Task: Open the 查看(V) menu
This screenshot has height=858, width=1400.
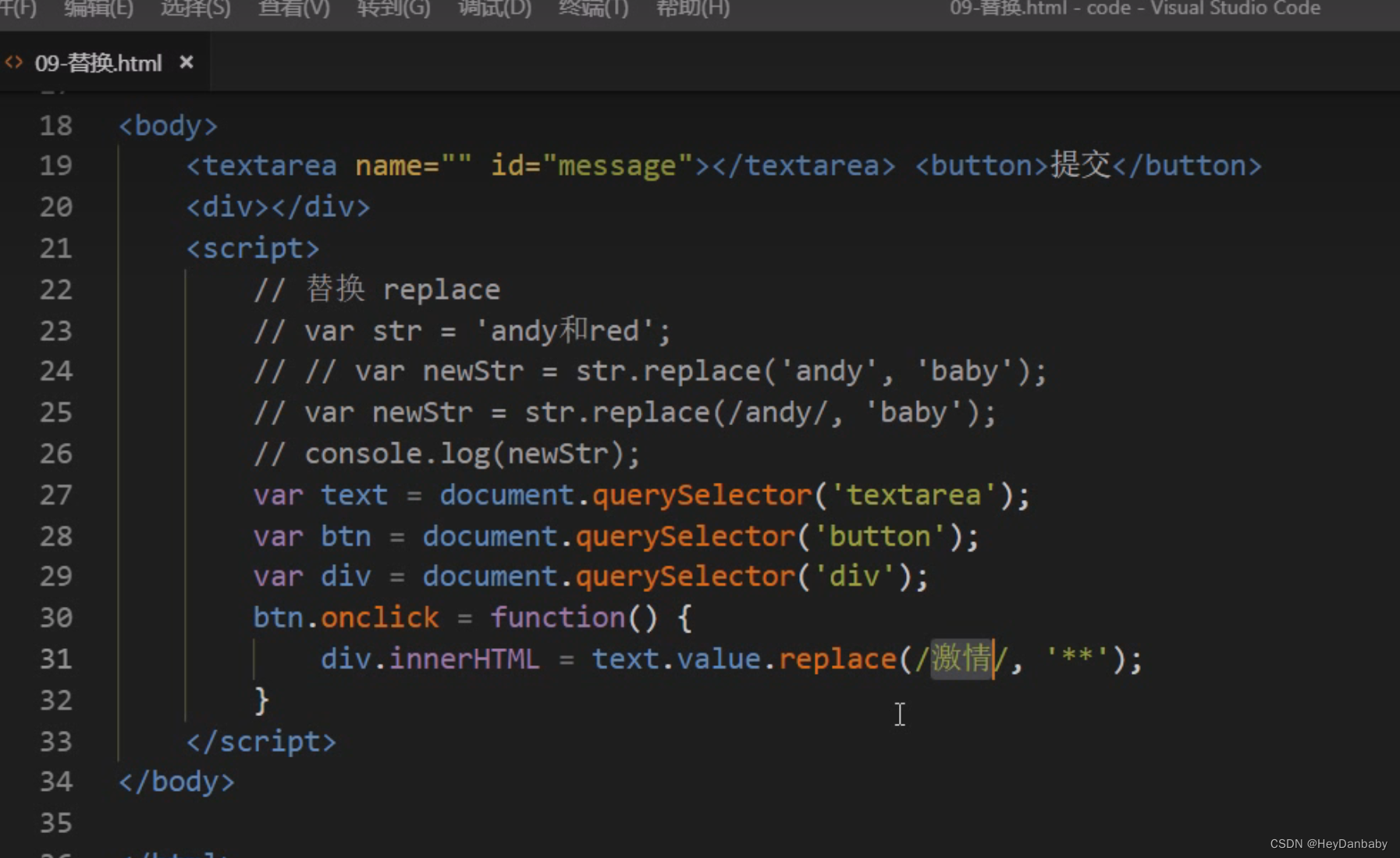Action: click(294, 9)
